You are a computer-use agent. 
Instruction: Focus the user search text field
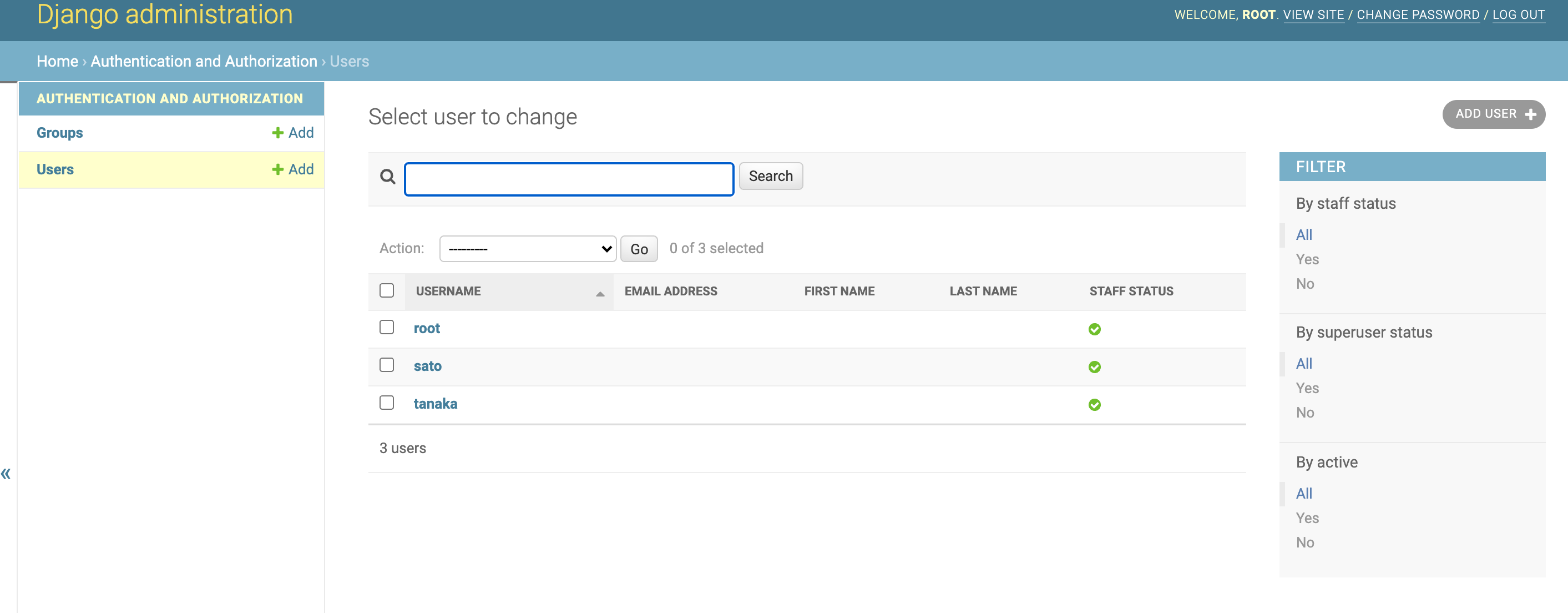click(x=569, y=179)
